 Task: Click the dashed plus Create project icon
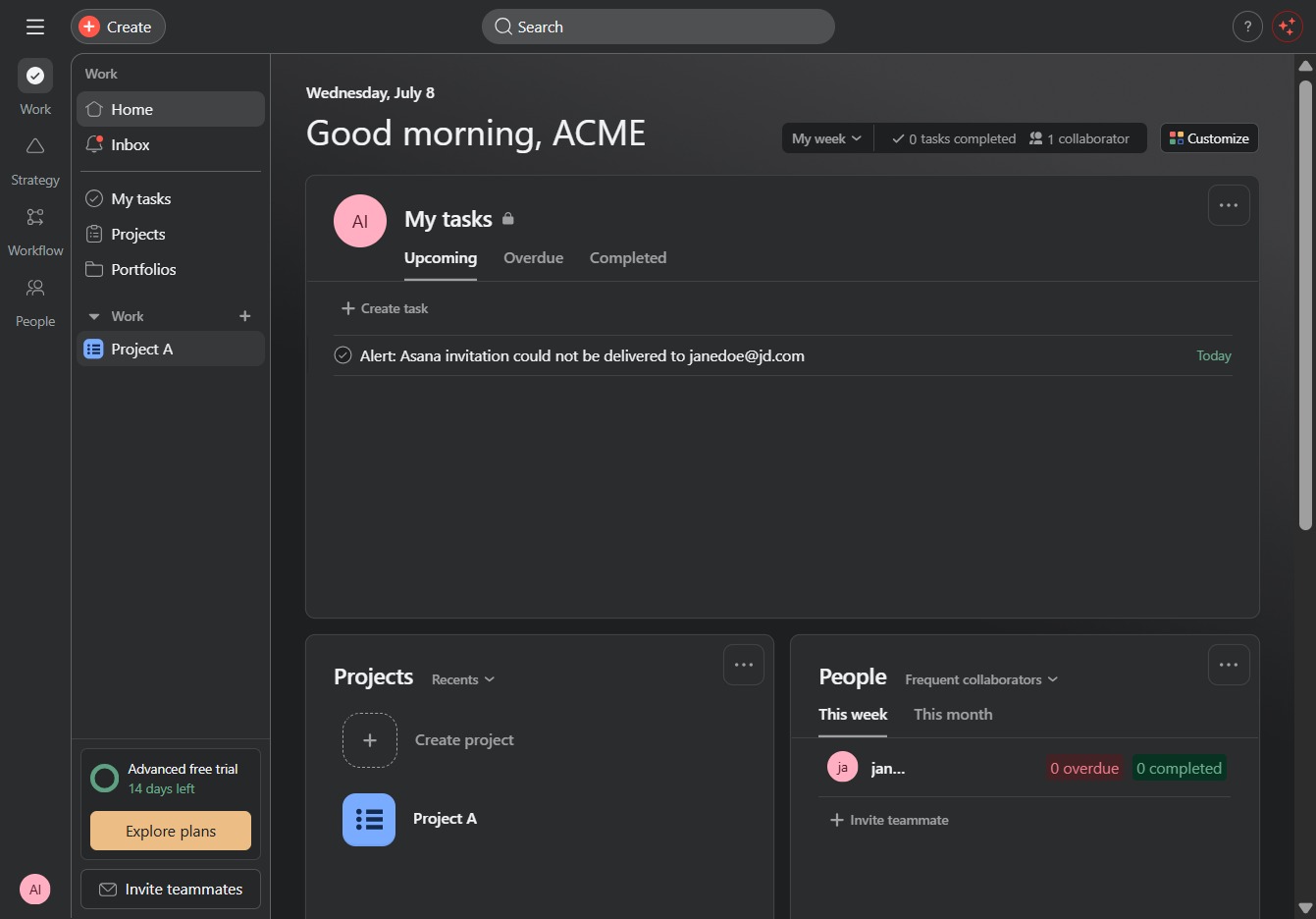coord(370,740)
